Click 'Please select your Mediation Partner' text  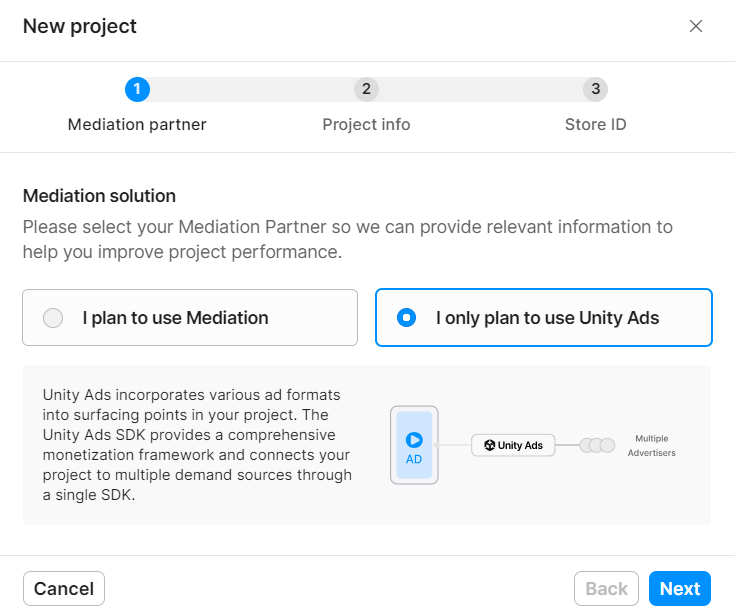tap(348, 239)
